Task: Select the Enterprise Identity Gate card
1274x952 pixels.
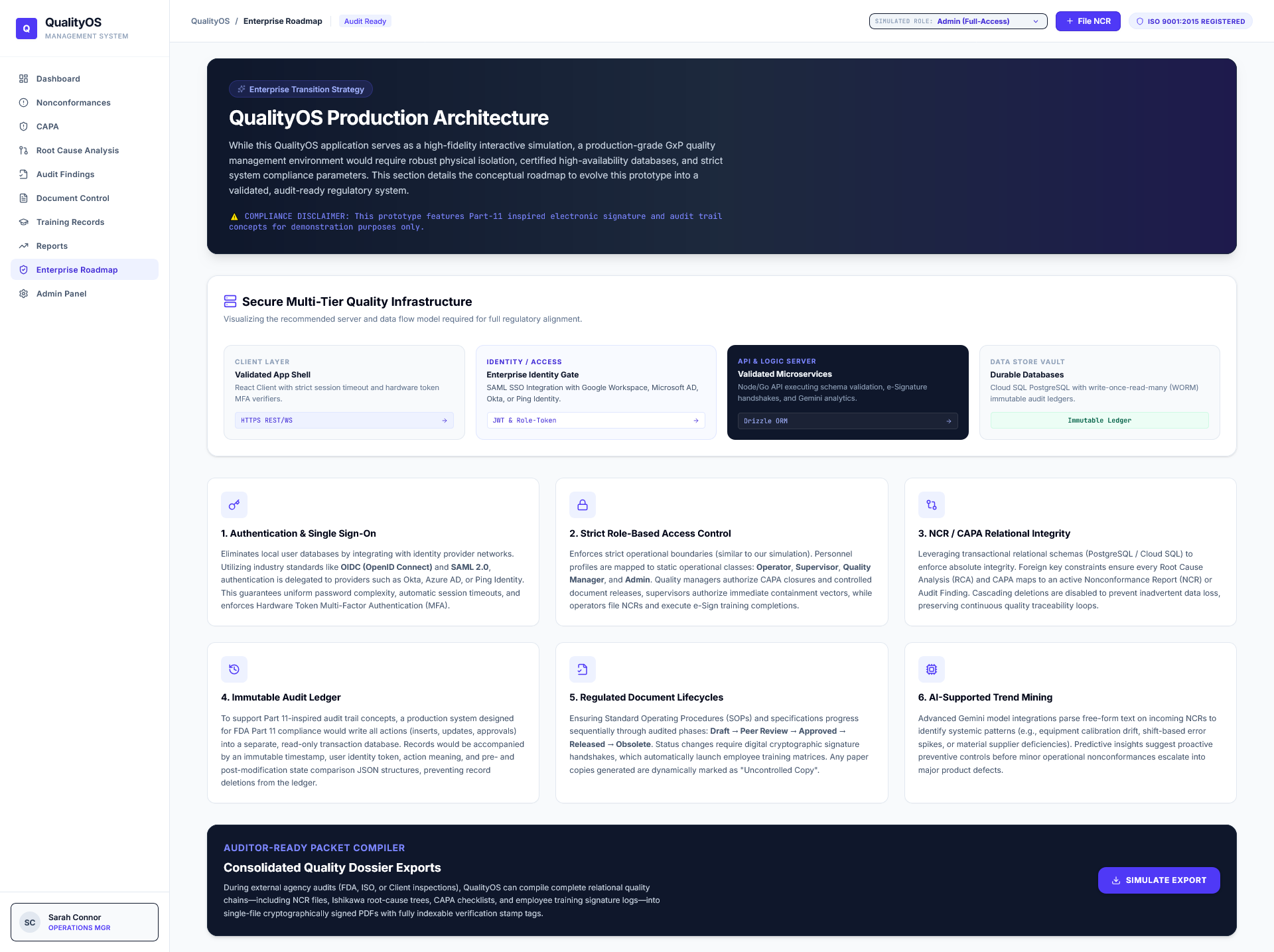Action: pyautogui.click(x=596, y=392)
